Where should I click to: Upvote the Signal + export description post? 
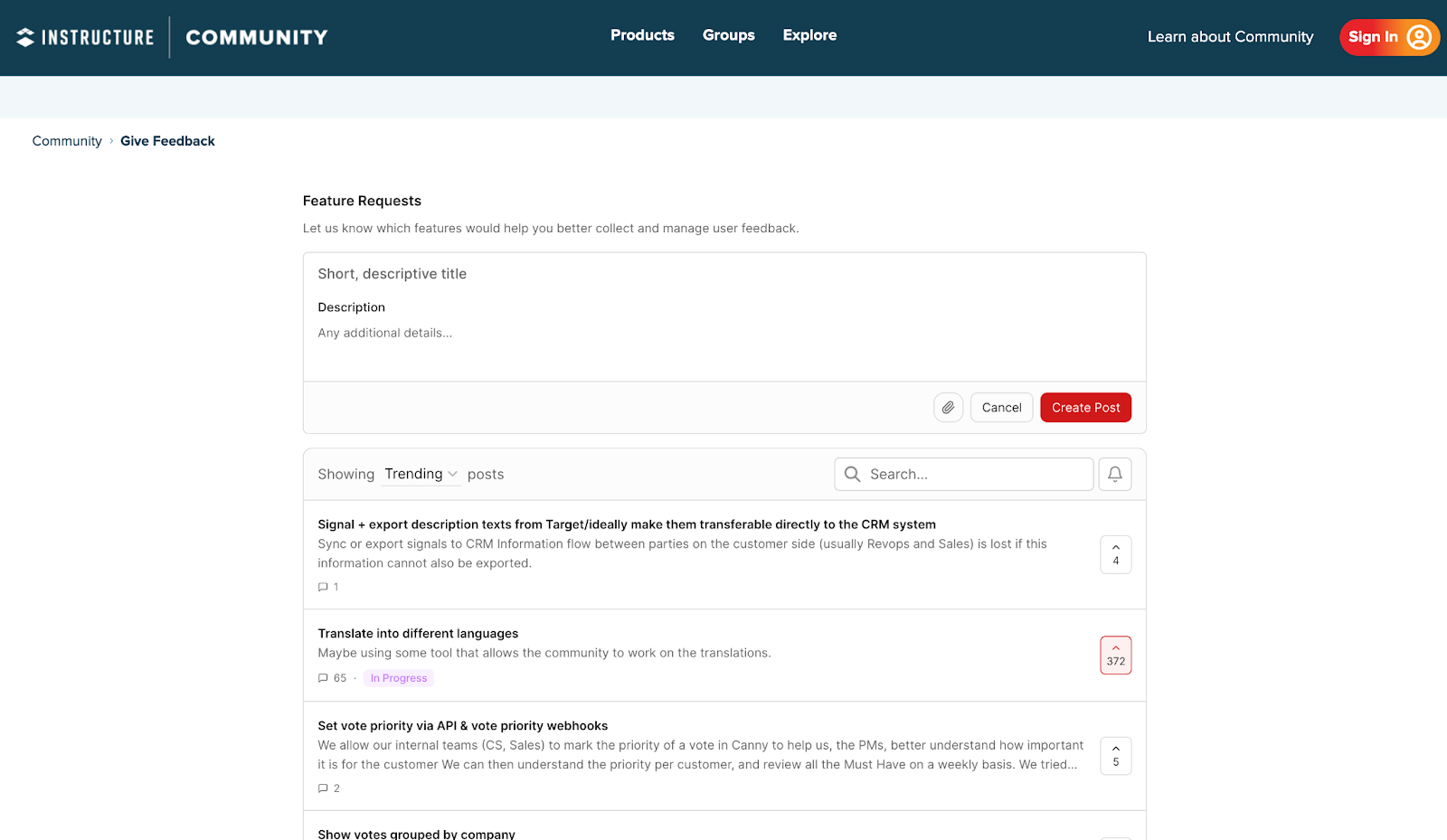click(x=1116, y=554)
